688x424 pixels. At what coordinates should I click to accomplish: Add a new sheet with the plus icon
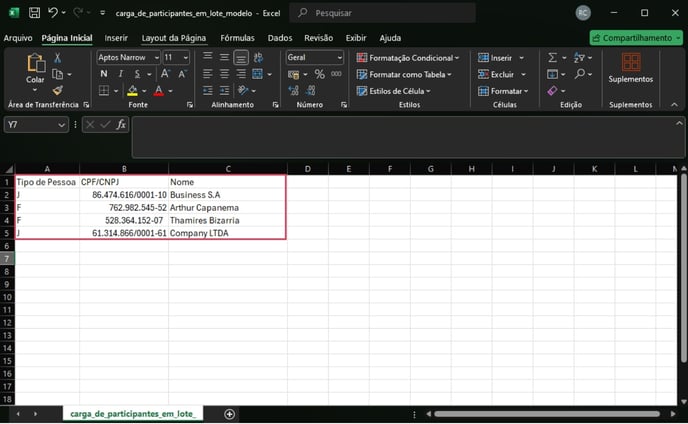click(229, 414)
